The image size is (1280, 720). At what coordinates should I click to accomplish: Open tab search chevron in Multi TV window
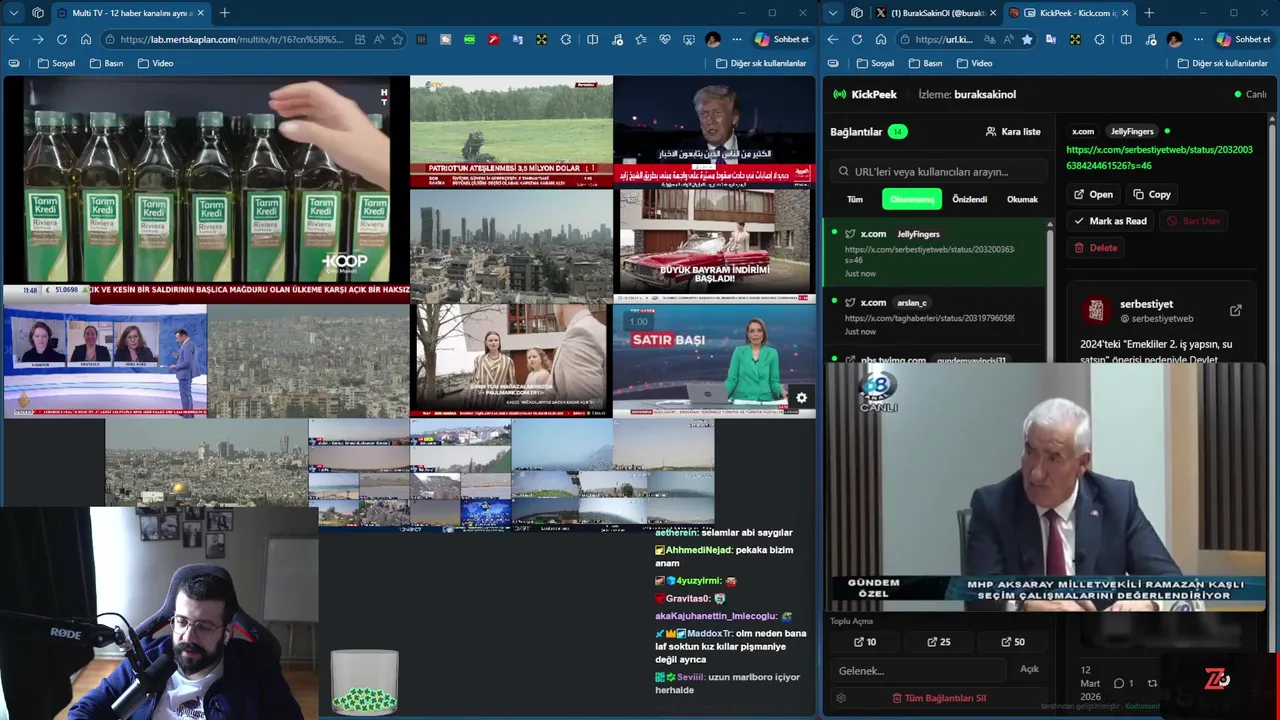point(13,13)
